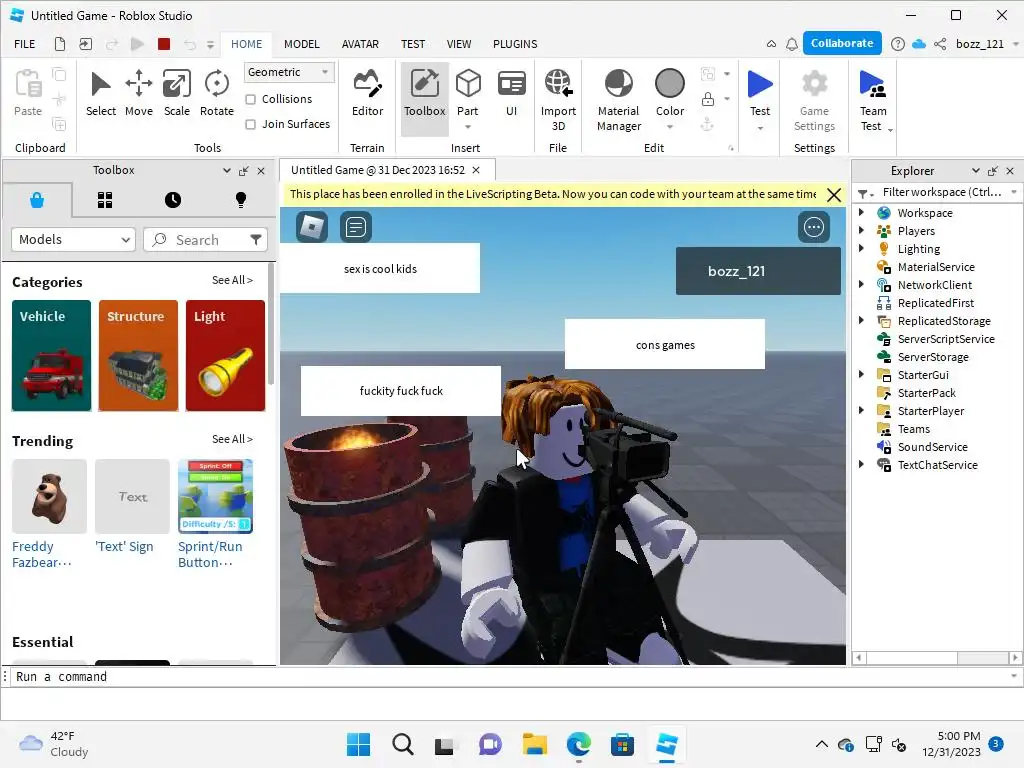Click the 'cons games' label button

(665, 345)
